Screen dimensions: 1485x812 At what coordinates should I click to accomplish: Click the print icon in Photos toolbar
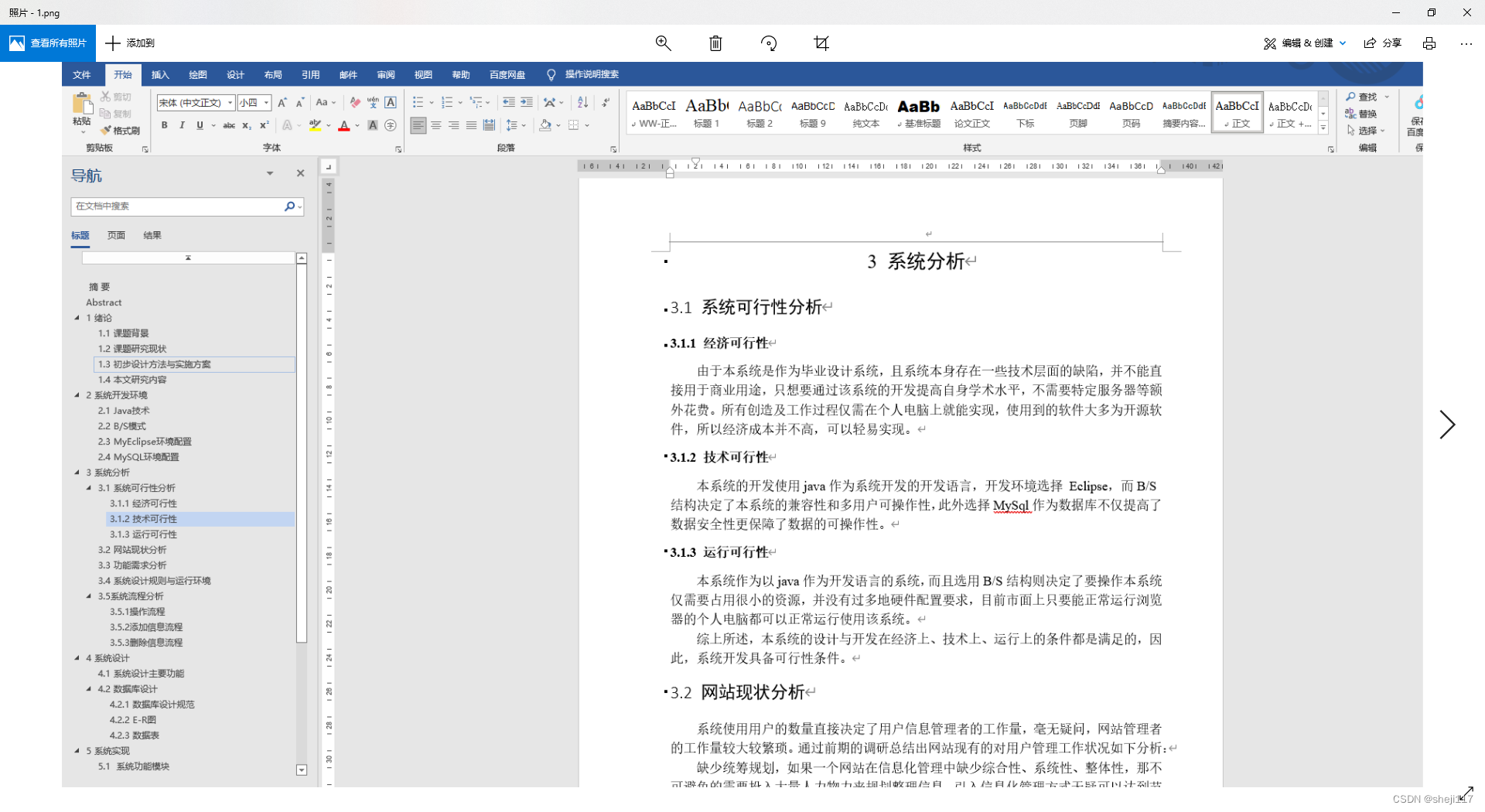(x=1429, y=43)
